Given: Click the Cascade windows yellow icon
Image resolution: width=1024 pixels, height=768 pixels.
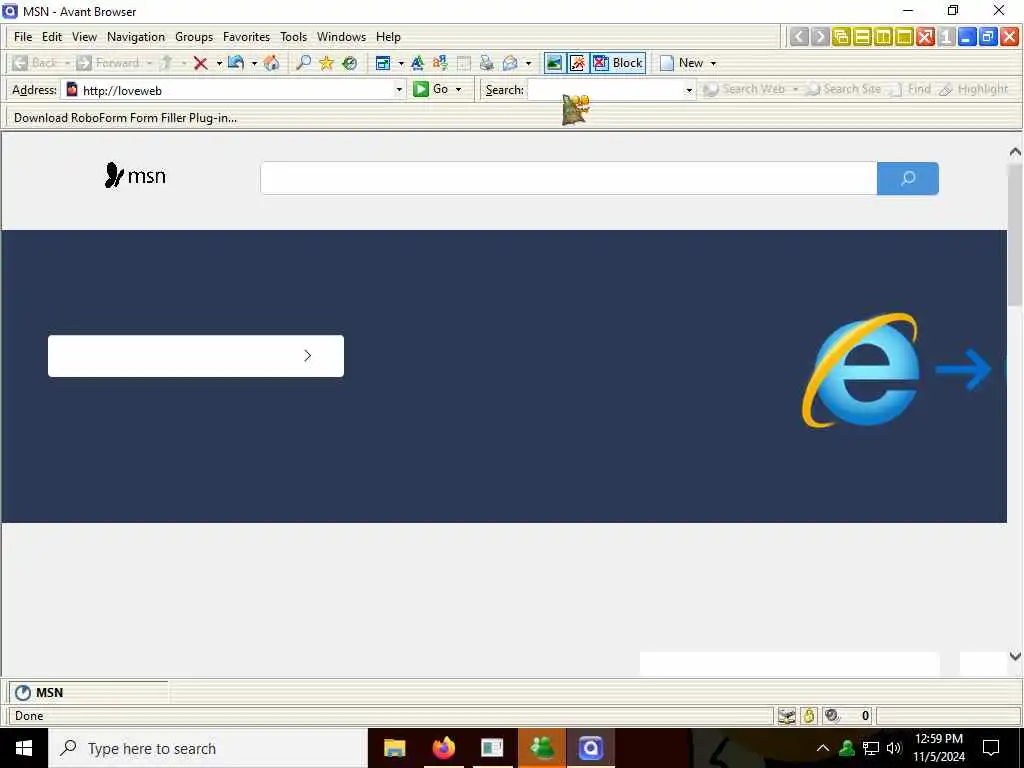Looking at the screenshot, I should pyautogui.click(x=841, y=37).
